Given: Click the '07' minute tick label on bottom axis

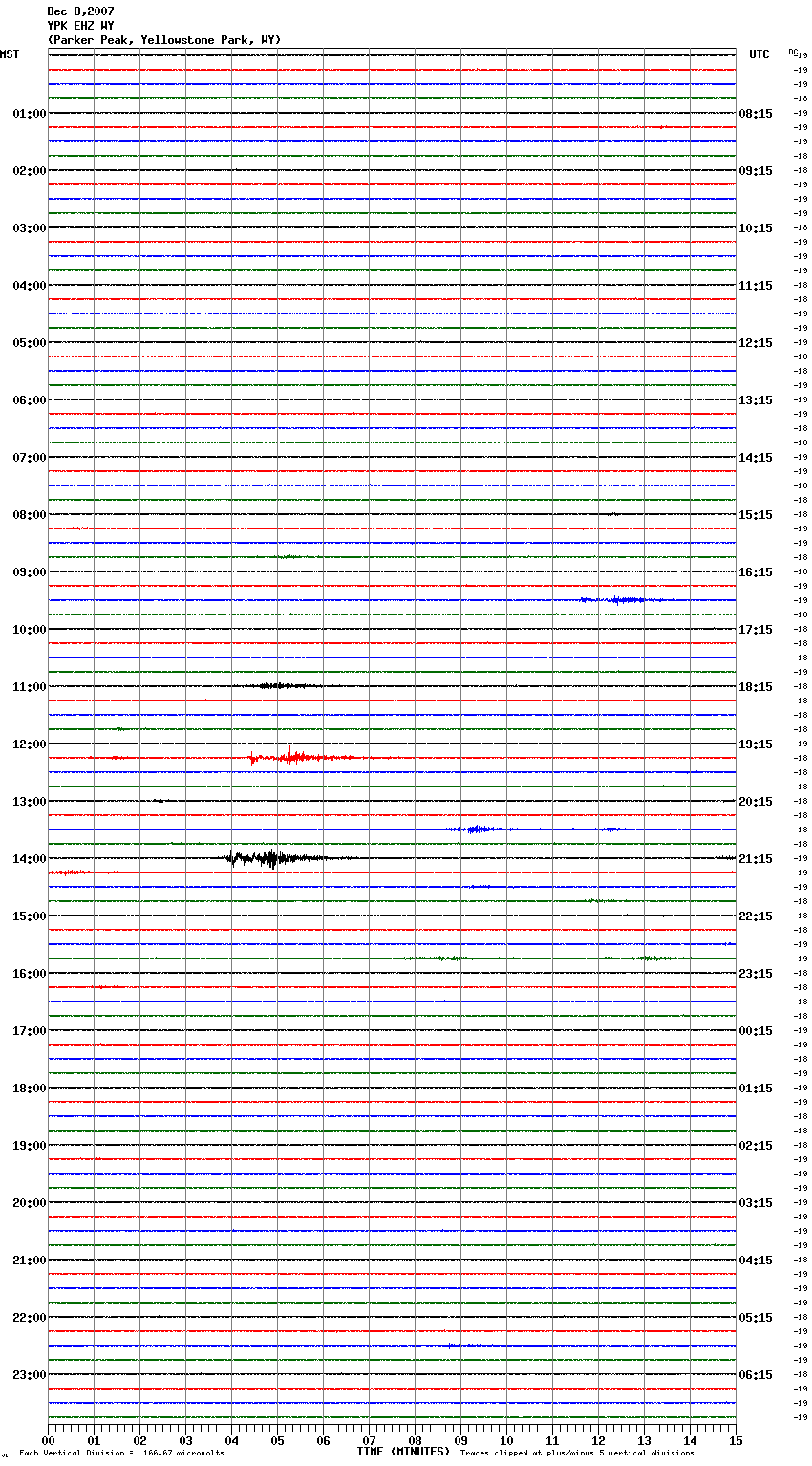Looking at the screenshot, I should [369, 1440].
